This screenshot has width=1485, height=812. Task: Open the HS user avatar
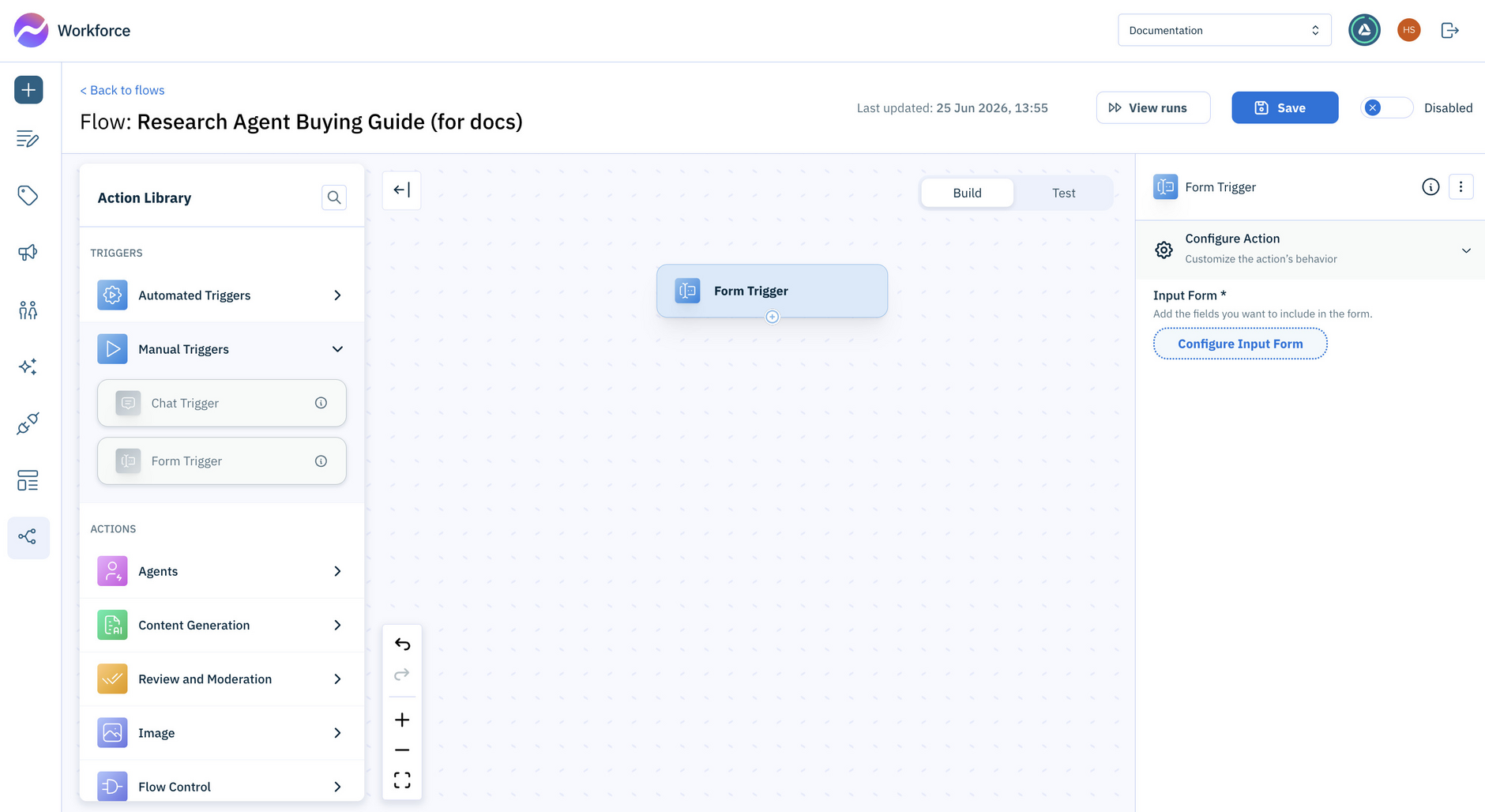tap(1408, 30)
